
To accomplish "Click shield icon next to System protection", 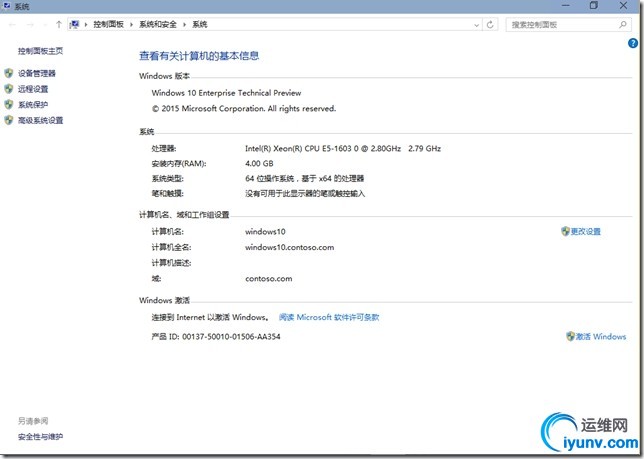I will click(x=9, y=105).
